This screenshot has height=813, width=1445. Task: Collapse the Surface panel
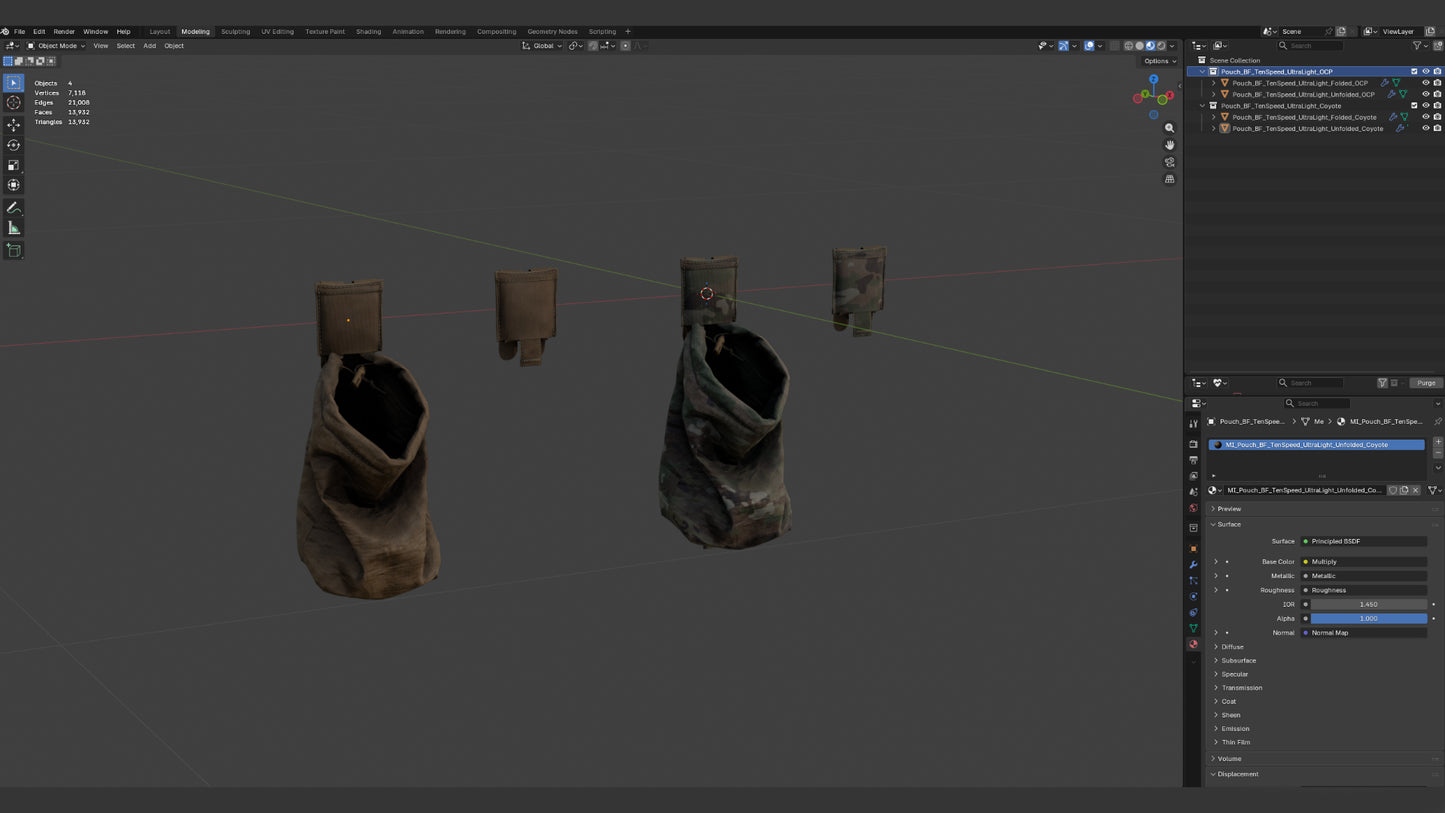point(1228,524)
